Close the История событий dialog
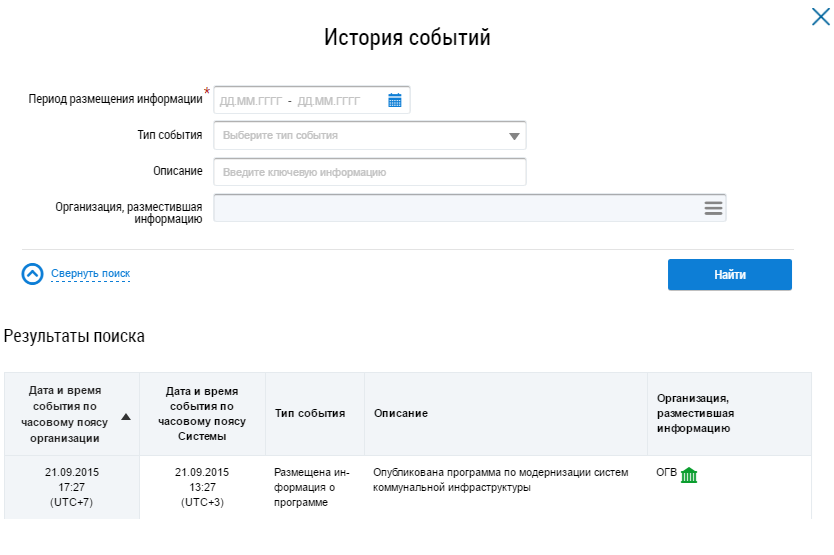The height and width of the screenshot is (555, 834). click(820, 16)
